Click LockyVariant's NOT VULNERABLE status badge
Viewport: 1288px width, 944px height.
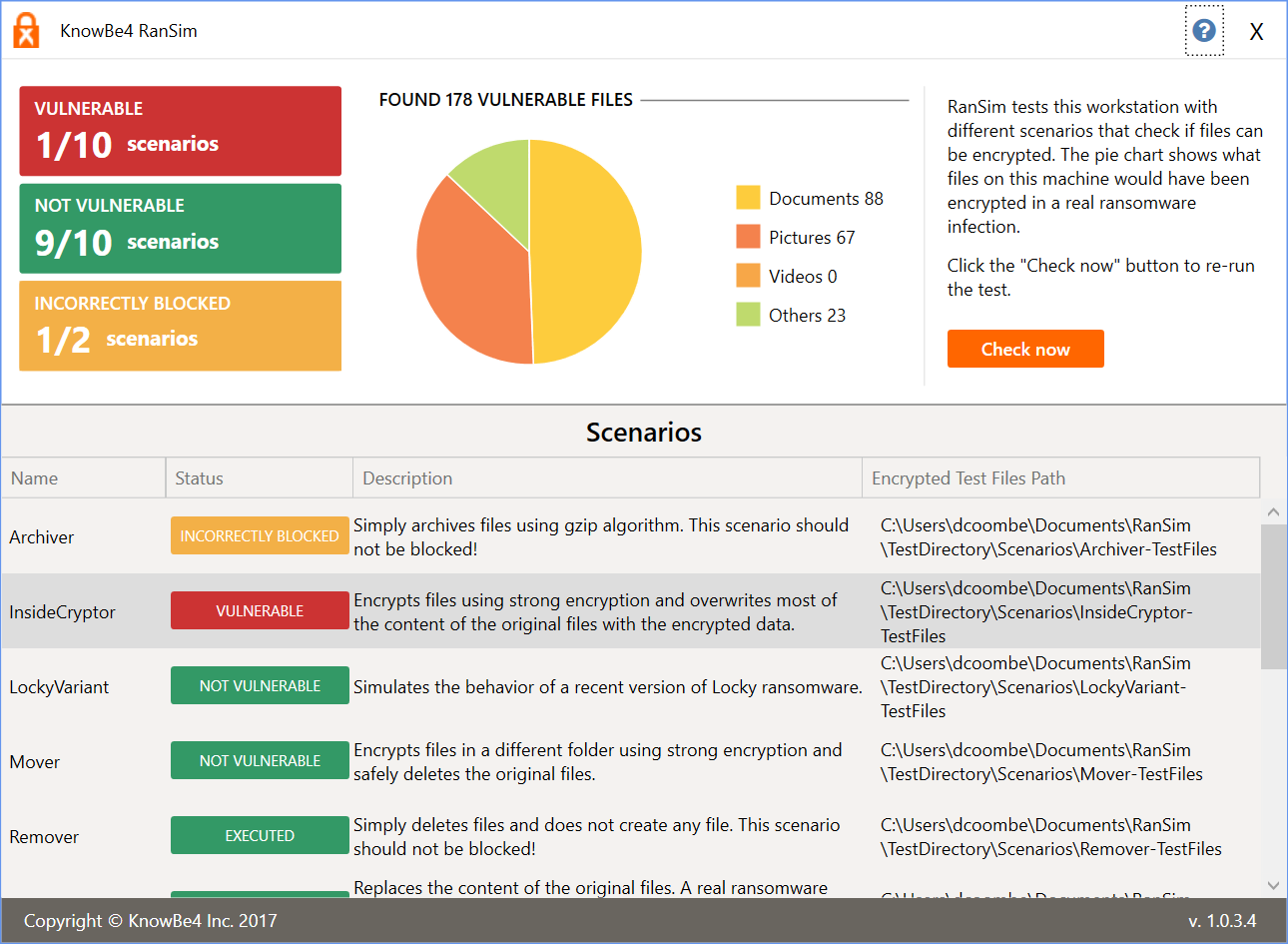(260, 685)
